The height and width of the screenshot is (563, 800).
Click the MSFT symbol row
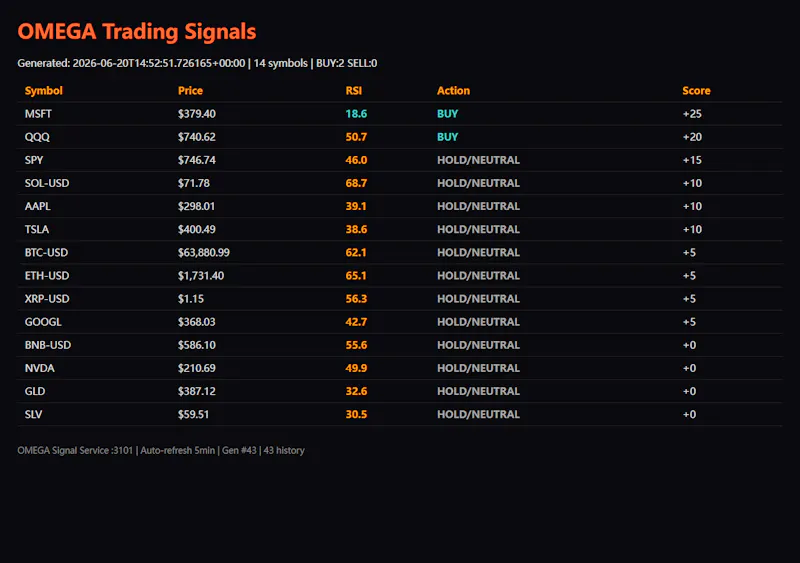(399, 114)
